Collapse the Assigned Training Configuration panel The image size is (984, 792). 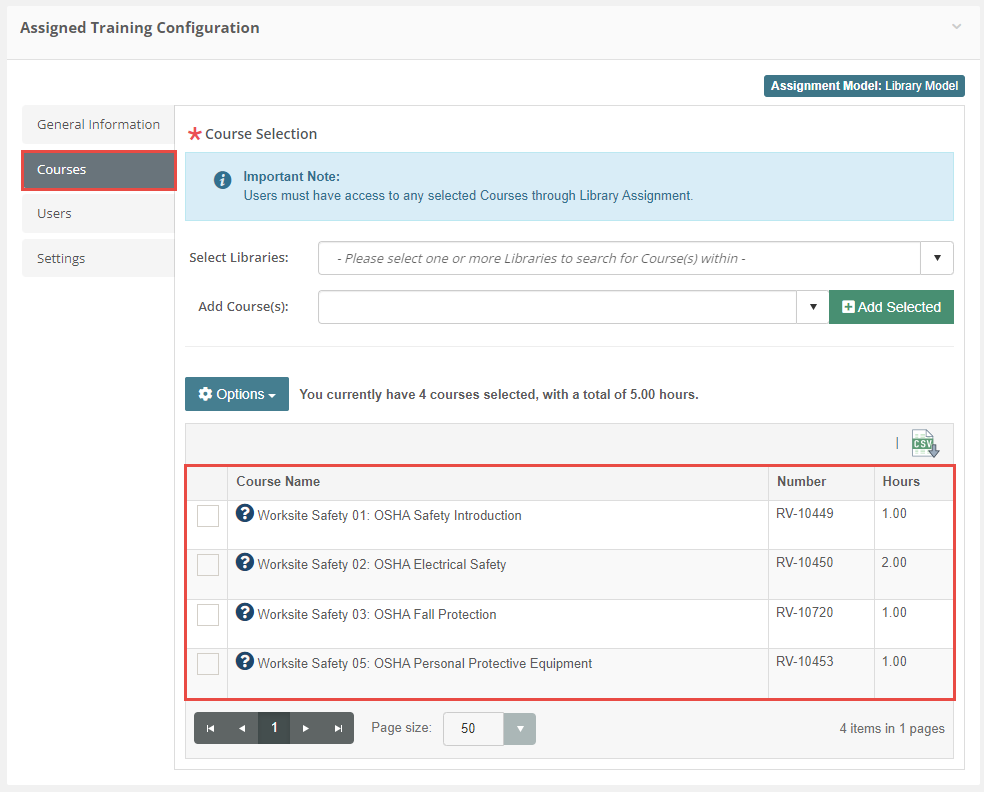(956, 26)
